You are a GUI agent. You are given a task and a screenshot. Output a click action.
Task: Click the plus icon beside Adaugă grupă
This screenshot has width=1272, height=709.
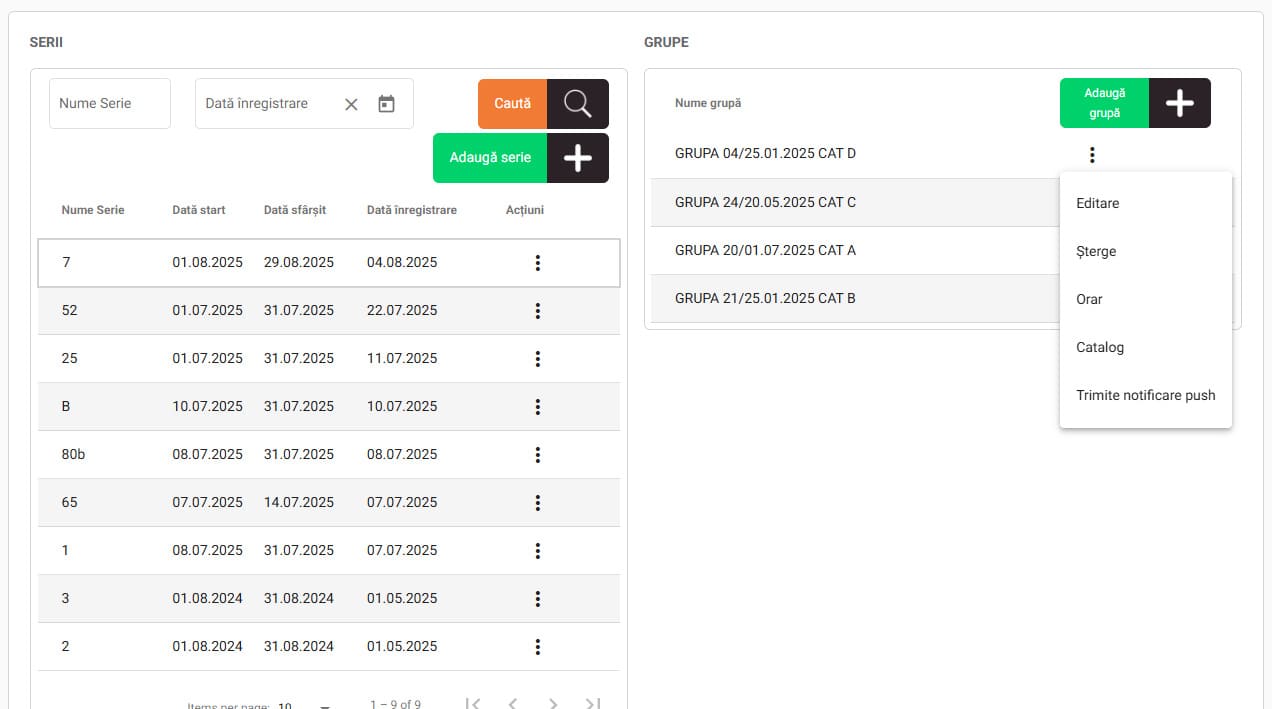tap(1180, 103)
